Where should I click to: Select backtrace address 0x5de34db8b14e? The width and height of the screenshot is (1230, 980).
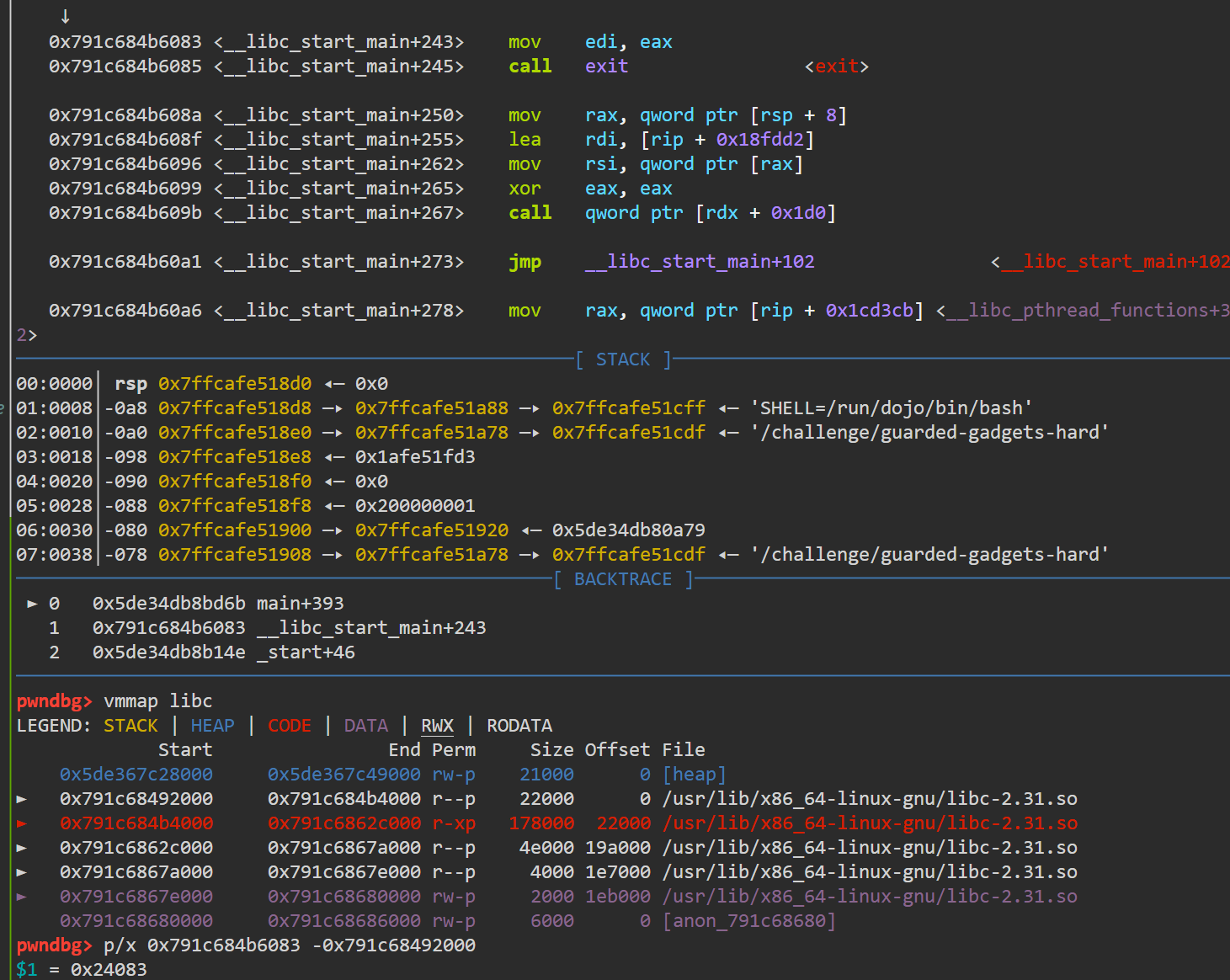[169, 652]
